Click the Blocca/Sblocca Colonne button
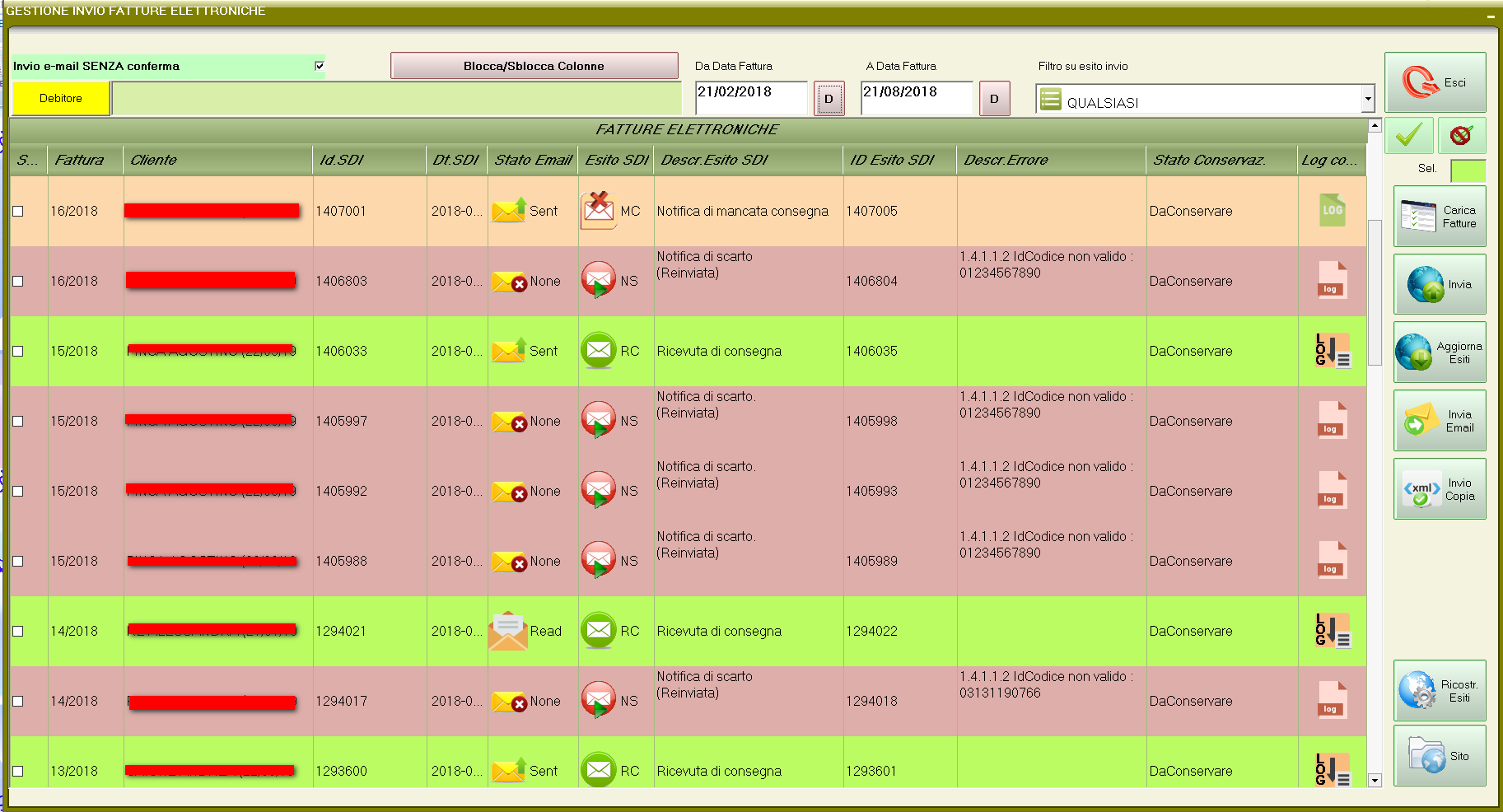The height and width of the screenshot is (812, 1503). (x=534, y=66)
